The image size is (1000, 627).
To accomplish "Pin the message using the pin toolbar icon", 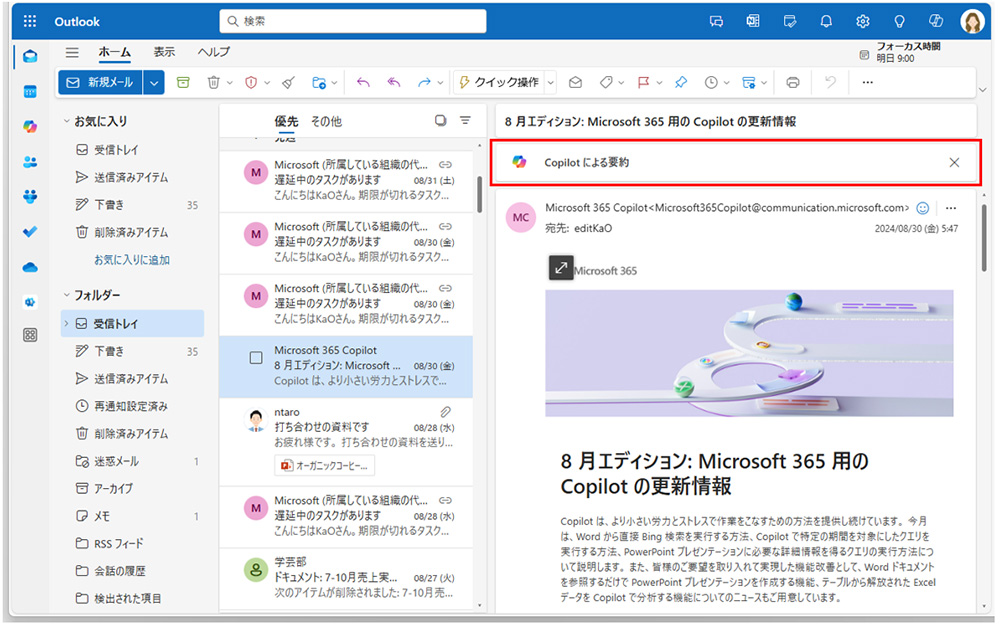I will pos(681,82).
